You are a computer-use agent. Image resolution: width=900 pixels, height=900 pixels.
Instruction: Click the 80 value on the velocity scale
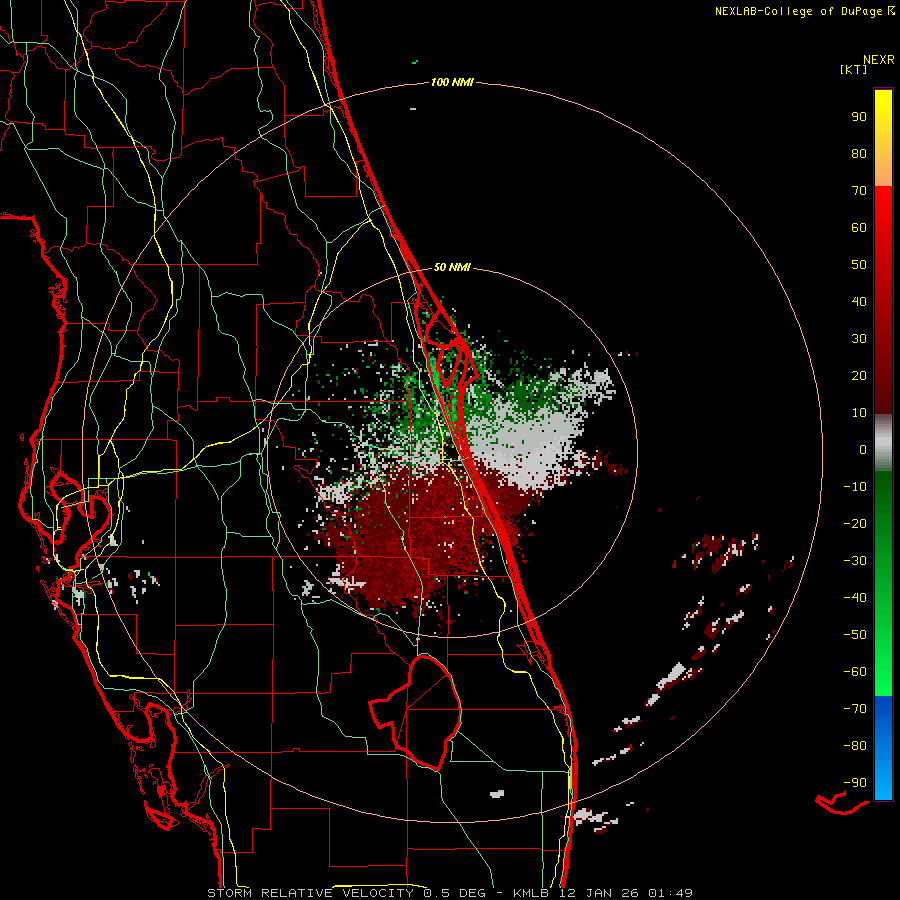click(859, 154)
